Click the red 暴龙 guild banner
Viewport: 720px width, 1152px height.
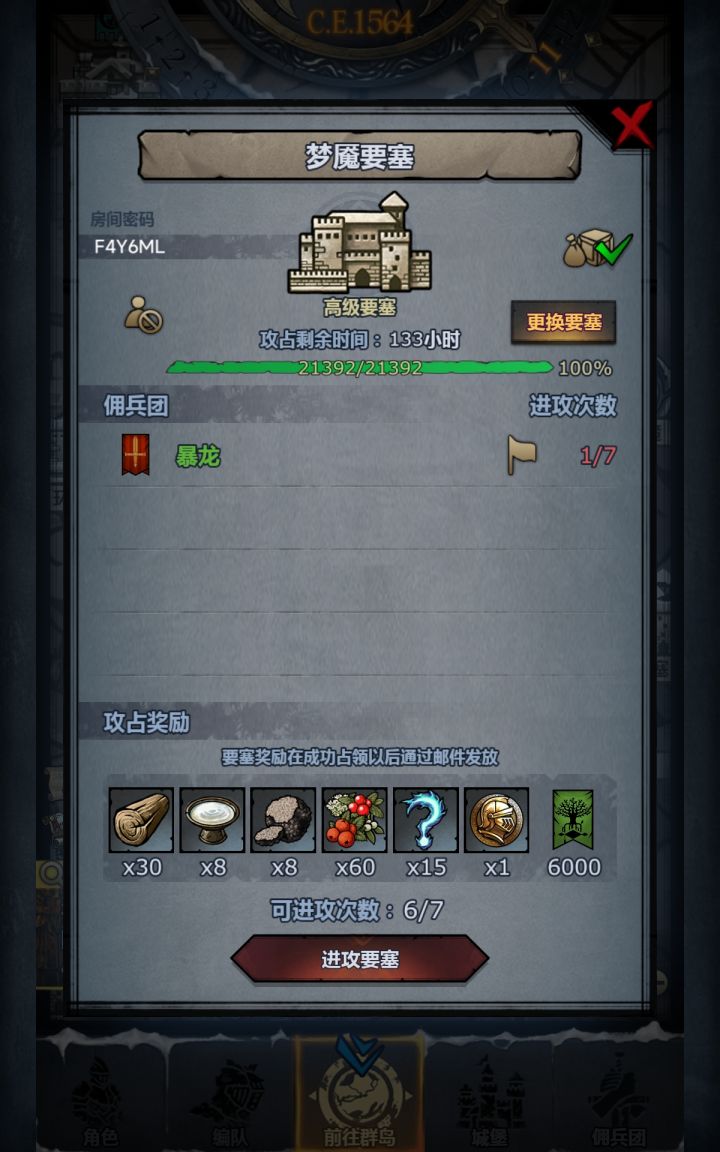click(135, 455)
